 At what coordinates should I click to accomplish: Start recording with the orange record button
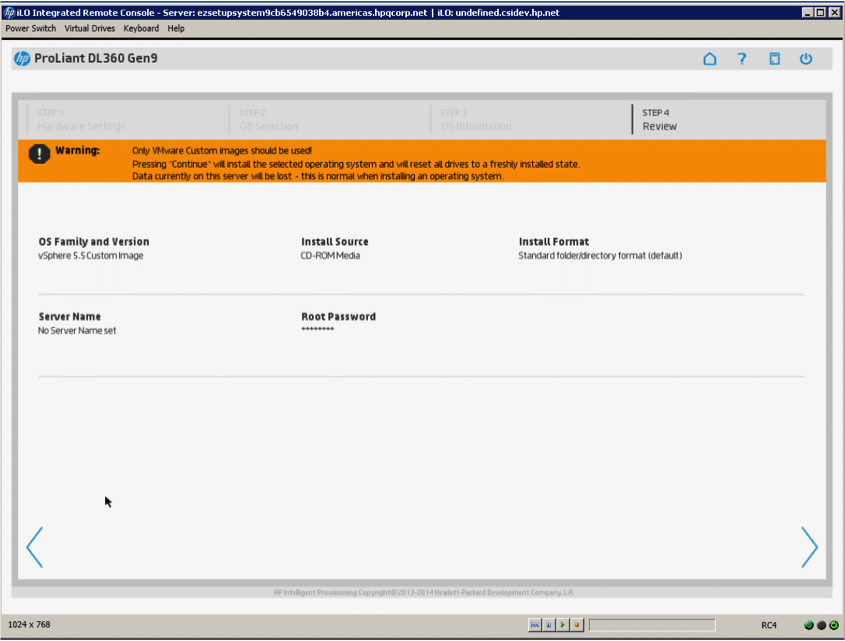coord(577,625)
